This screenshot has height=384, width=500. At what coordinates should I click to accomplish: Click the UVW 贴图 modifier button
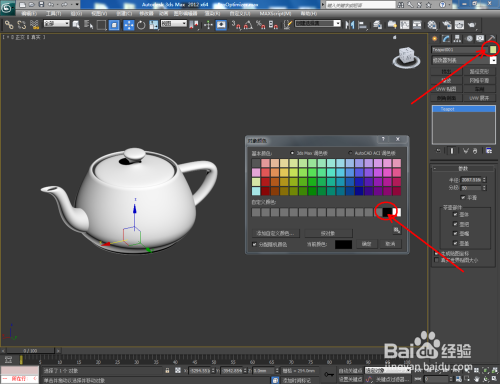pyautogui.click(x=446, y=89)
